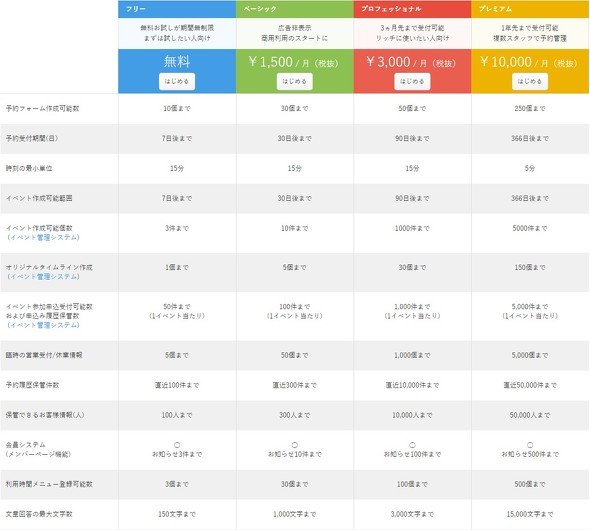
Task: Click the 無料 price text
Action: point(177,61)
